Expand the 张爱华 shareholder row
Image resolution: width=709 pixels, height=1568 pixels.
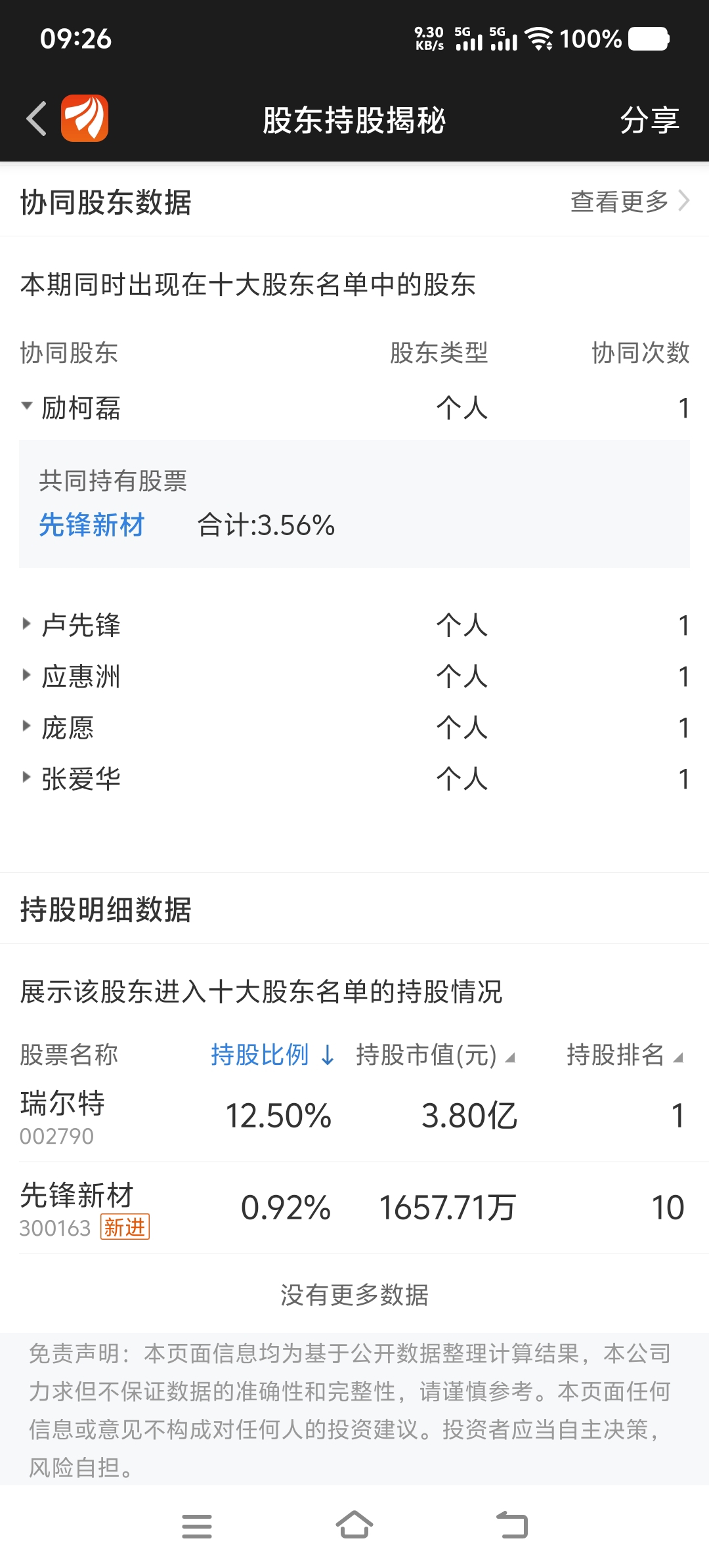354,778
